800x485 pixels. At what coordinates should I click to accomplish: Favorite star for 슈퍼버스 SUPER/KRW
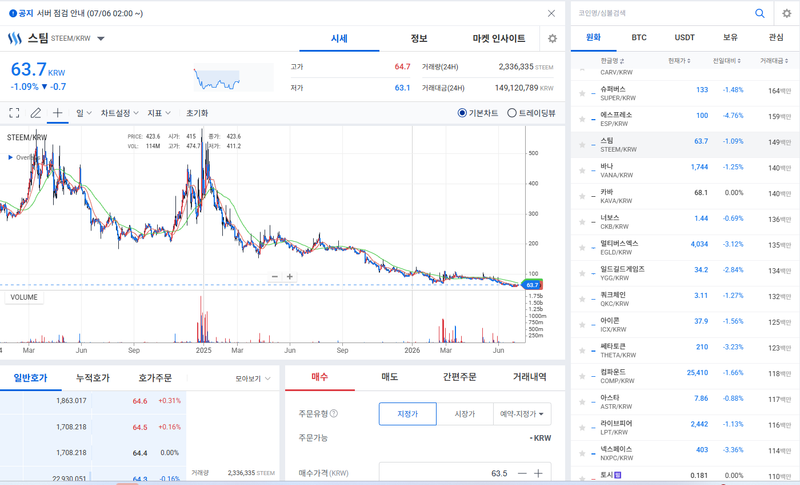(x=582, y=93)
